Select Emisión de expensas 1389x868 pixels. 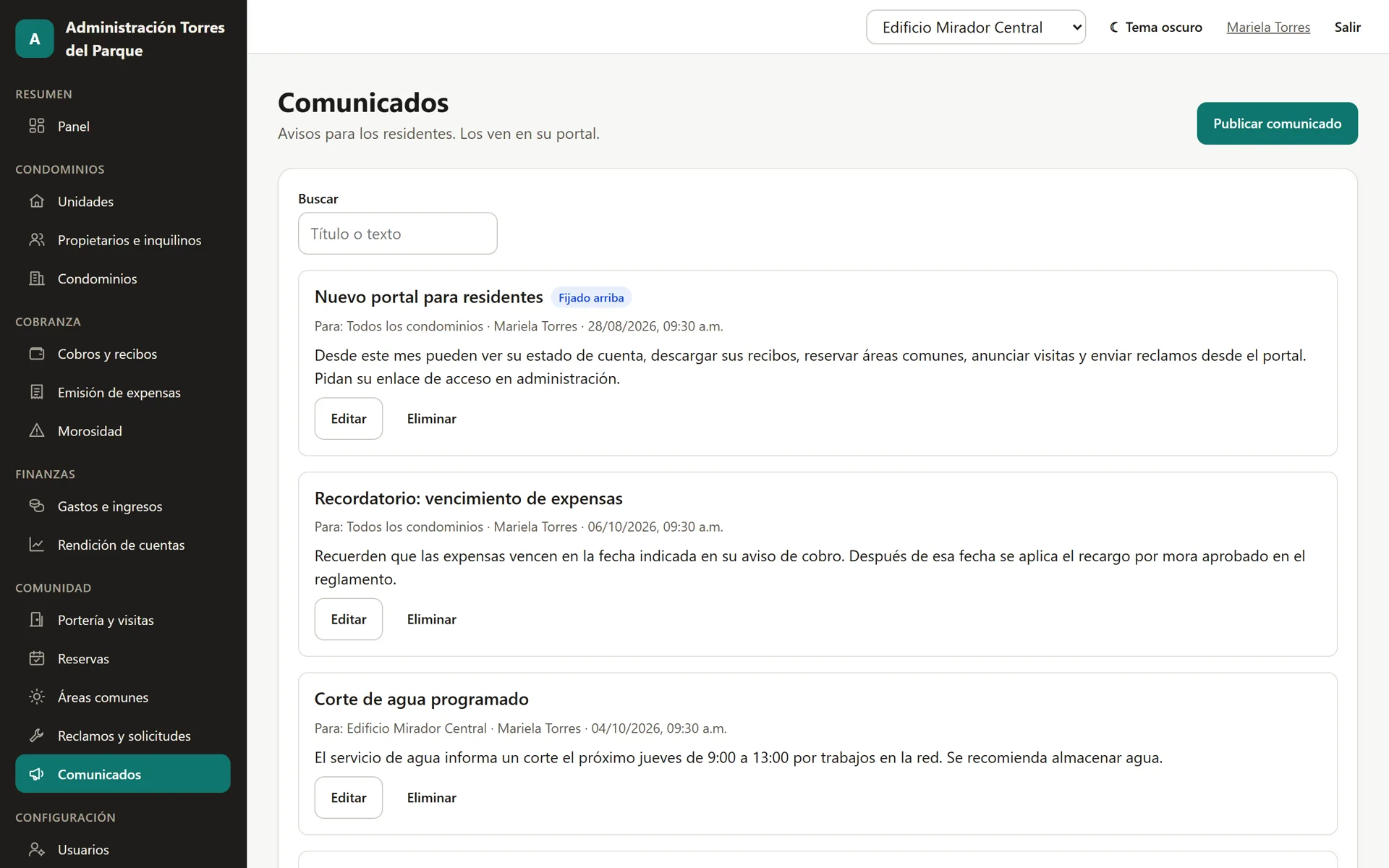tap(123, 392)
